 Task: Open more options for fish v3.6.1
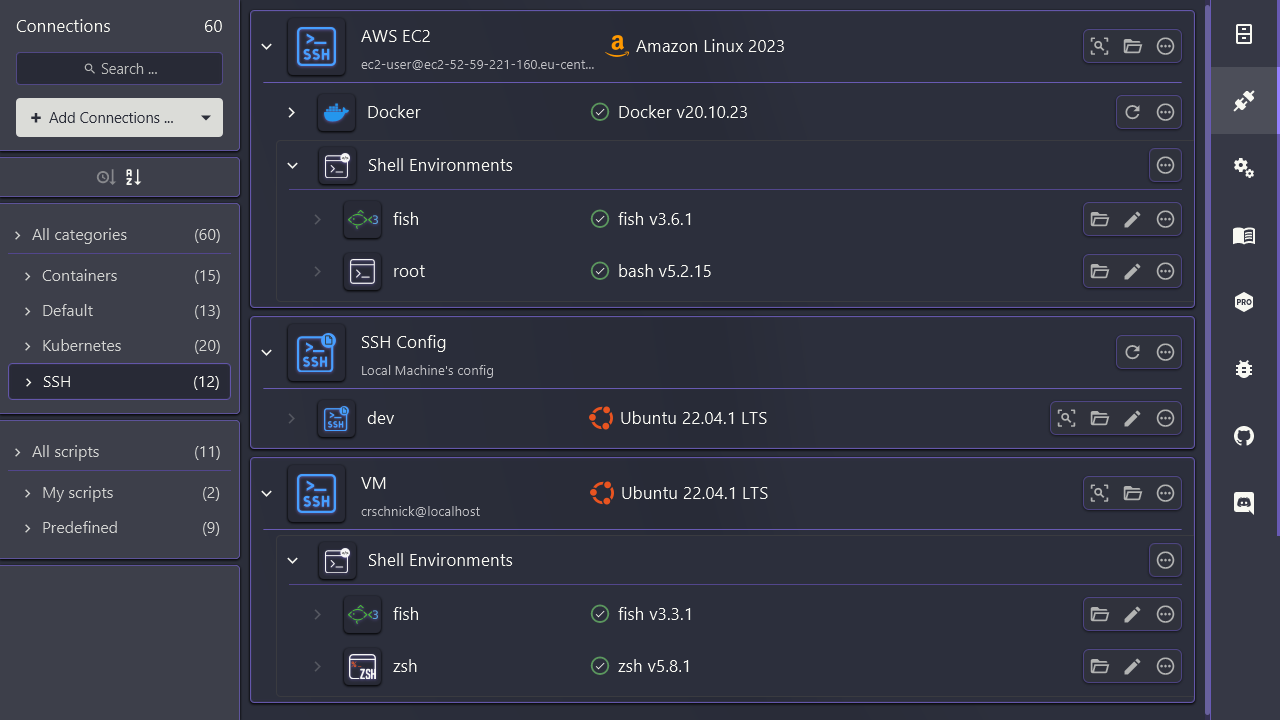[1165, 219]
